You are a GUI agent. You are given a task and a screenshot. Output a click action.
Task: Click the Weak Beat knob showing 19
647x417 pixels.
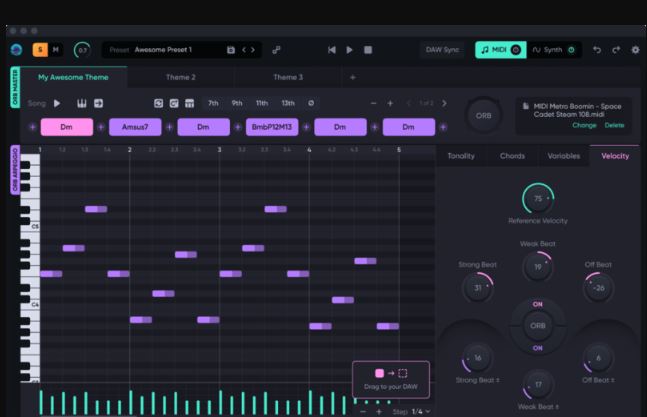coord(537,267)
